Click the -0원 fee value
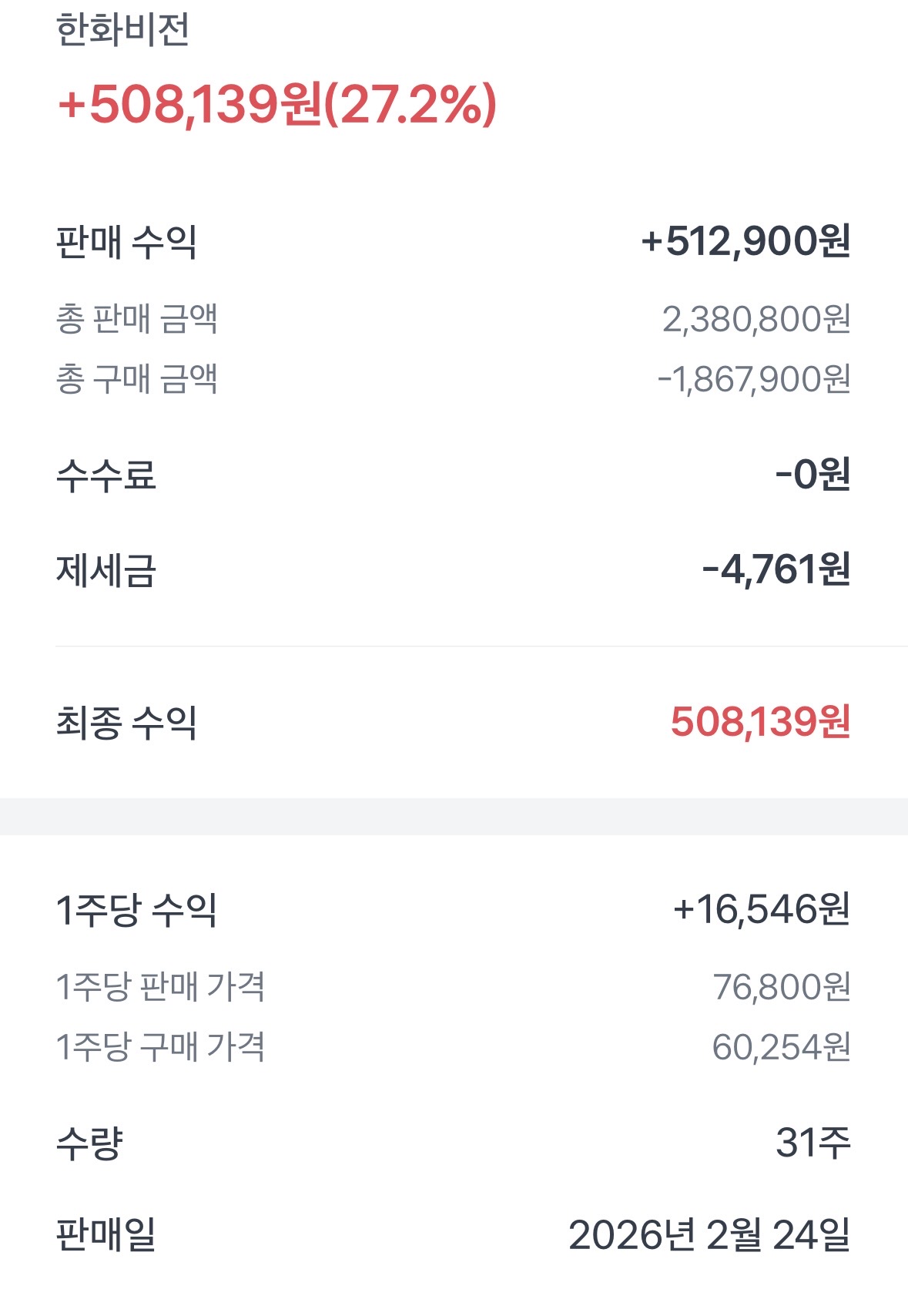Screen dimensions: 908x1316 [x=813, y=475]
